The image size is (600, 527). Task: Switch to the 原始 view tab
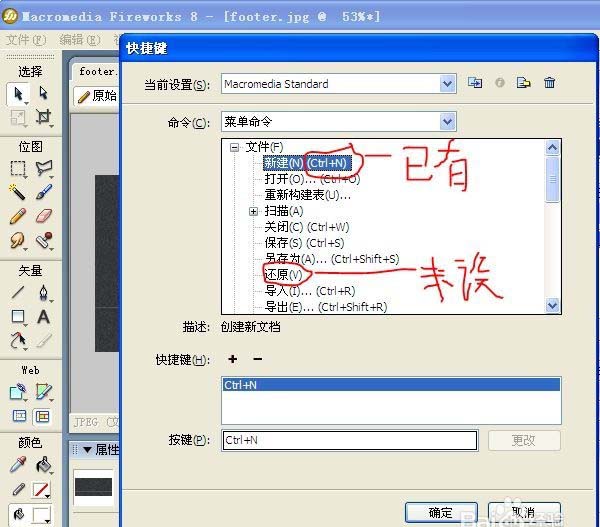coord(97,96)
